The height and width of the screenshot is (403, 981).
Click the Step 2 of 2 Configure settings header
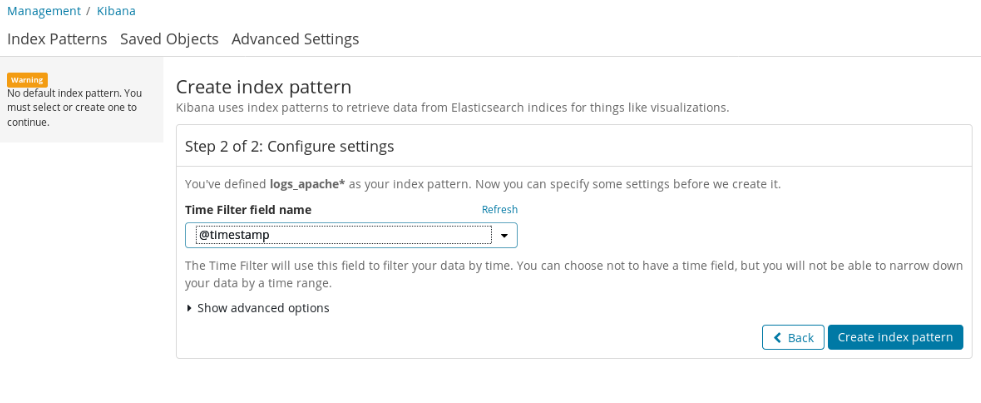289,146
